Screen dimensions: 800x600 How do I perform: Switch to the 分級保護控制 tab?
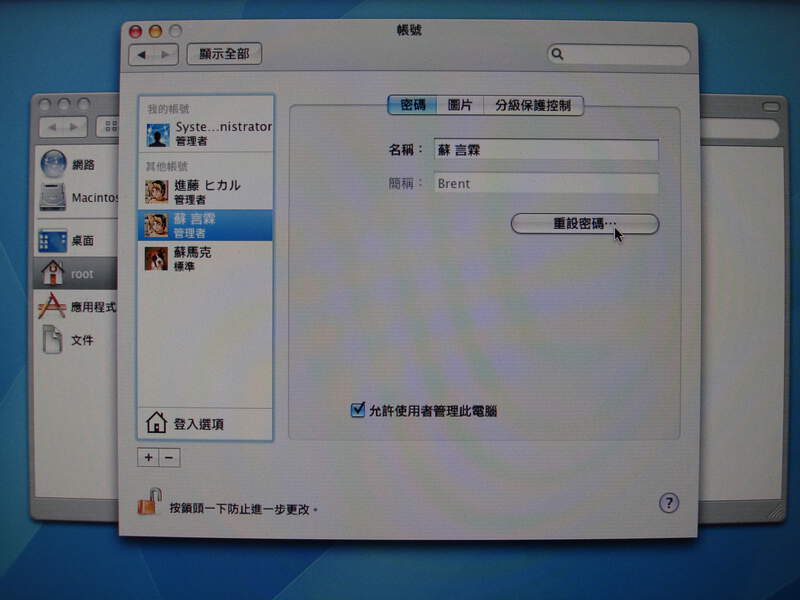(x=533, y=105)
